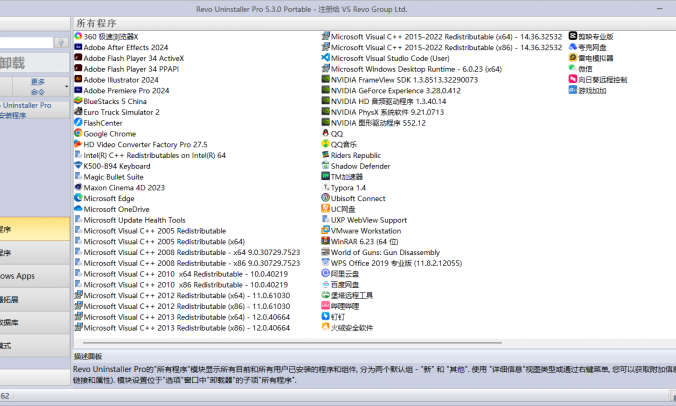Viewport: 676px width, 406px height.
Task: Select the HD Video Converter Factory Pro icon
Action: tap(78, 144)
